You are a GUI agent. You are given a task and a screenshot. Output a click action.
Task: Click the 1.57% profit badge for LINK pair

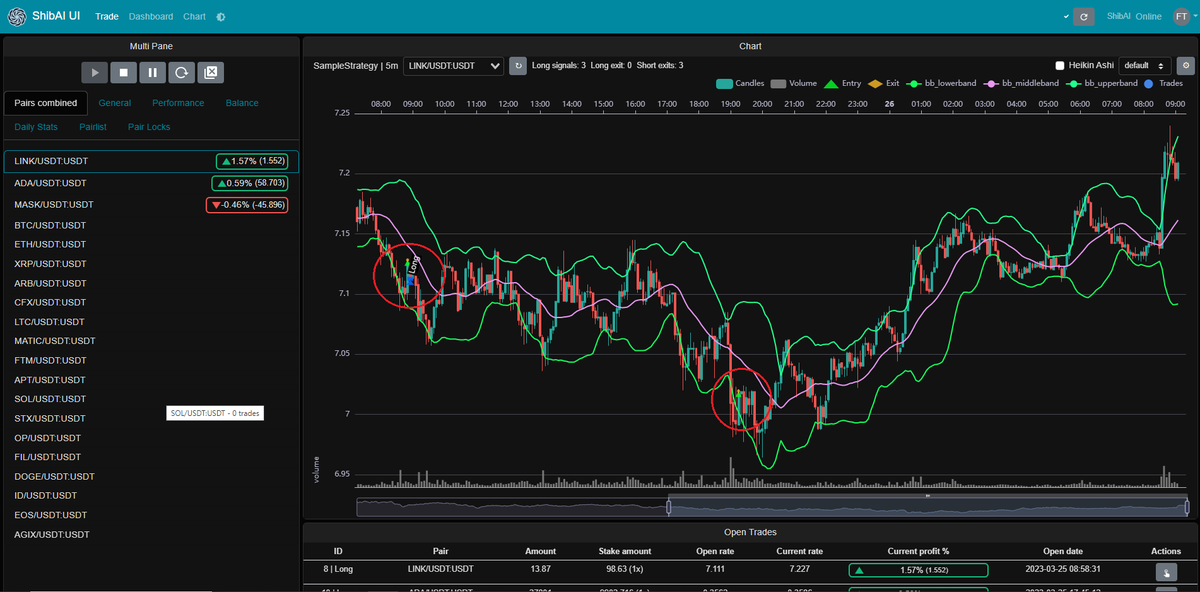click(252, 161)
